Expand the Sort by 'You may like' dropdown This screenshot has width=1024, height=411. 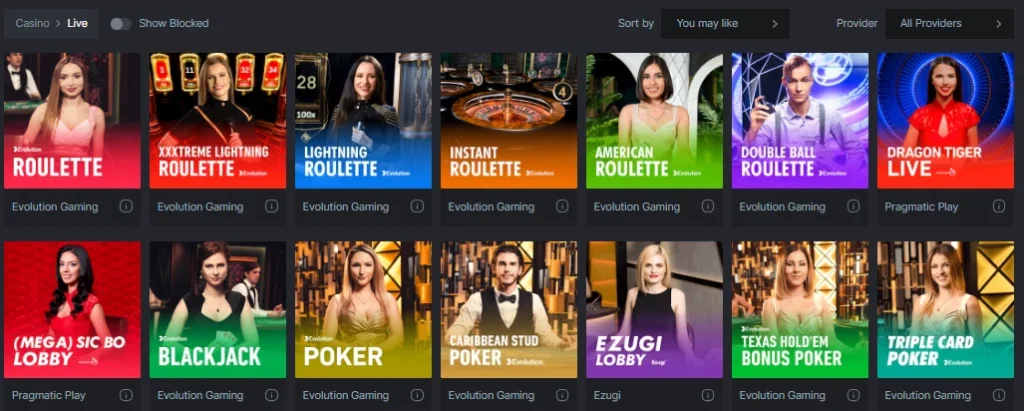[725, 24]
